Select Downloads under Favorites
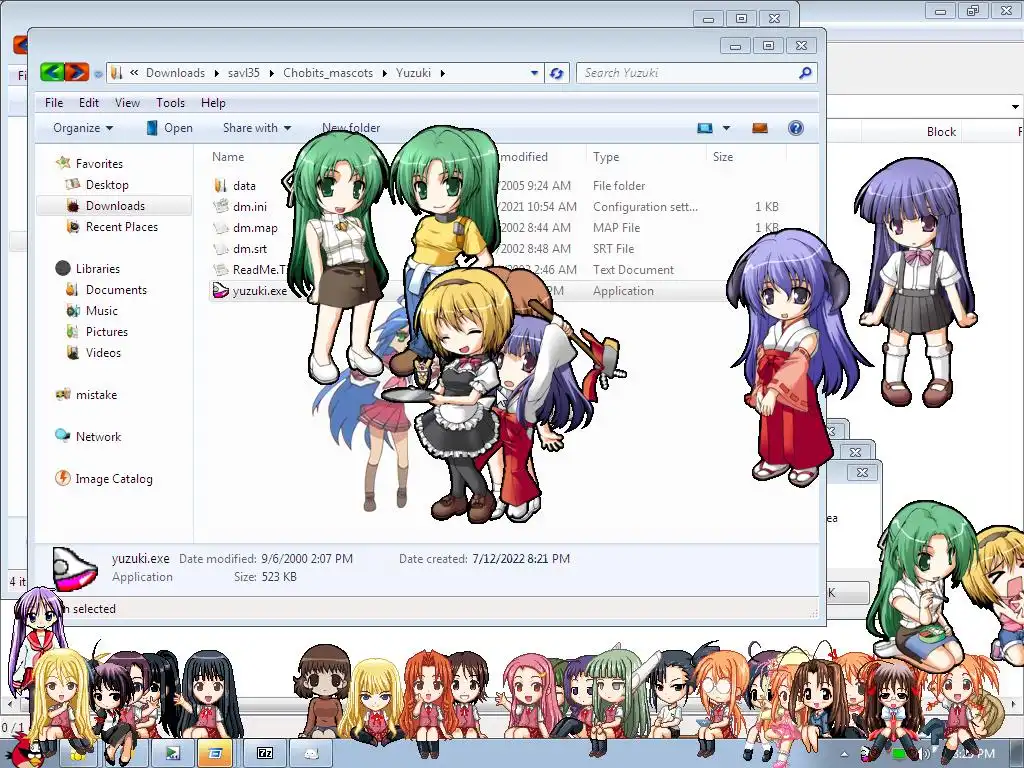 pyautogui.click(x=115, y=206)
